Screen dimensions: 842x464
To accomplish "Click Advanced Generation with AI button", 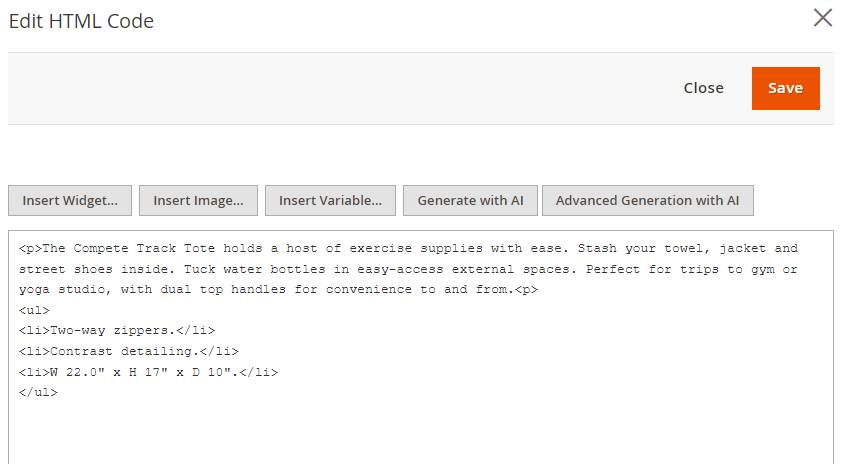I will [648, 200].
